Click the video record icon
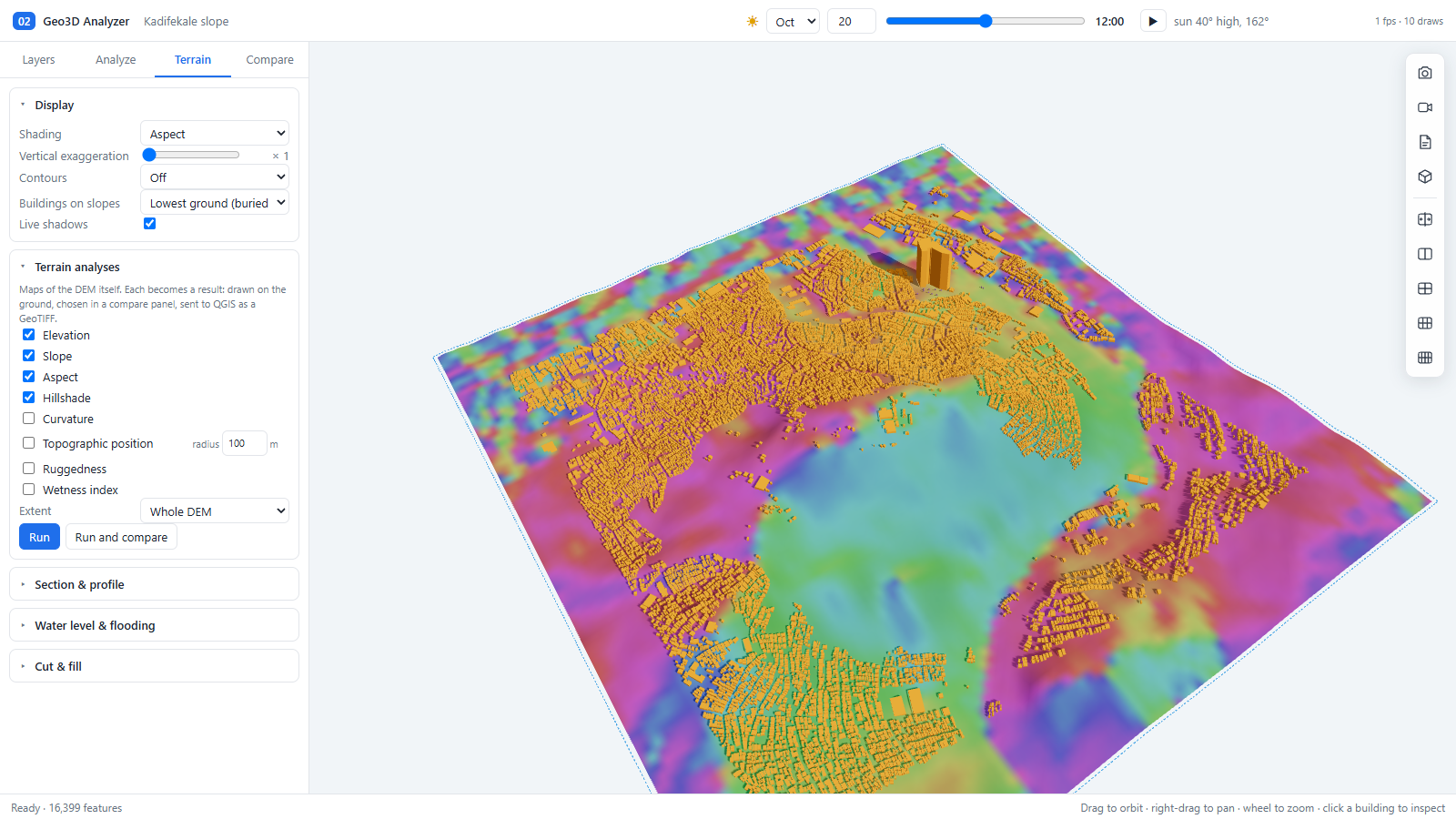Viewport: 1456px width, 819px height. tap(1425, 107)
